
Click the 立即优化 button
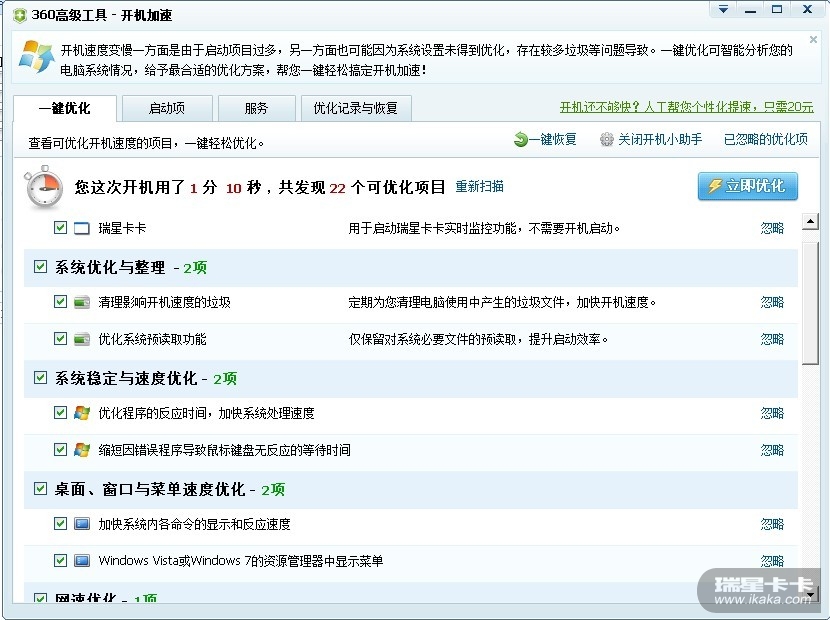747,186
